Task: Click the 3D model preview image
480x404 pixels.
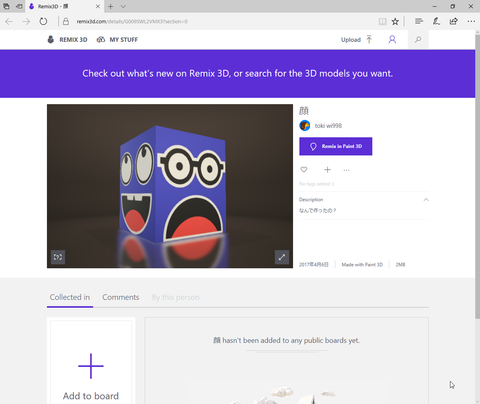Action: [x=170, y=186]
